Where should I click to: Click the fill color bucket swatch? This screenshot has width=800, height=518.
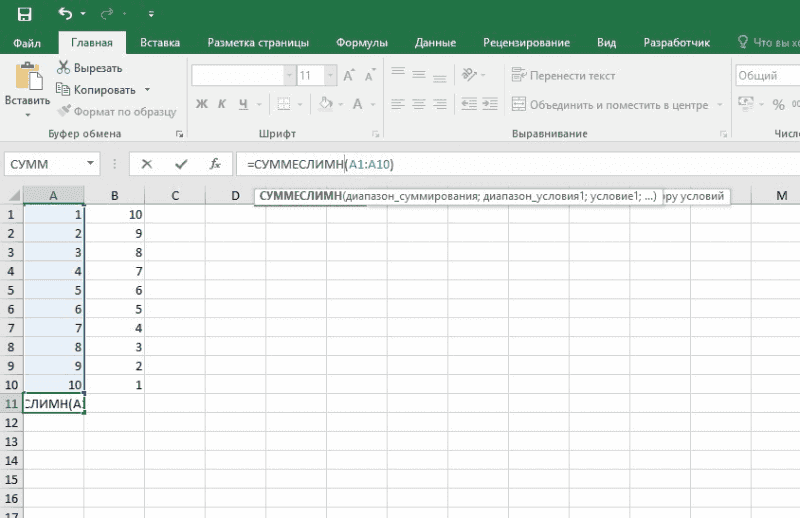click(x=325, y=104)
